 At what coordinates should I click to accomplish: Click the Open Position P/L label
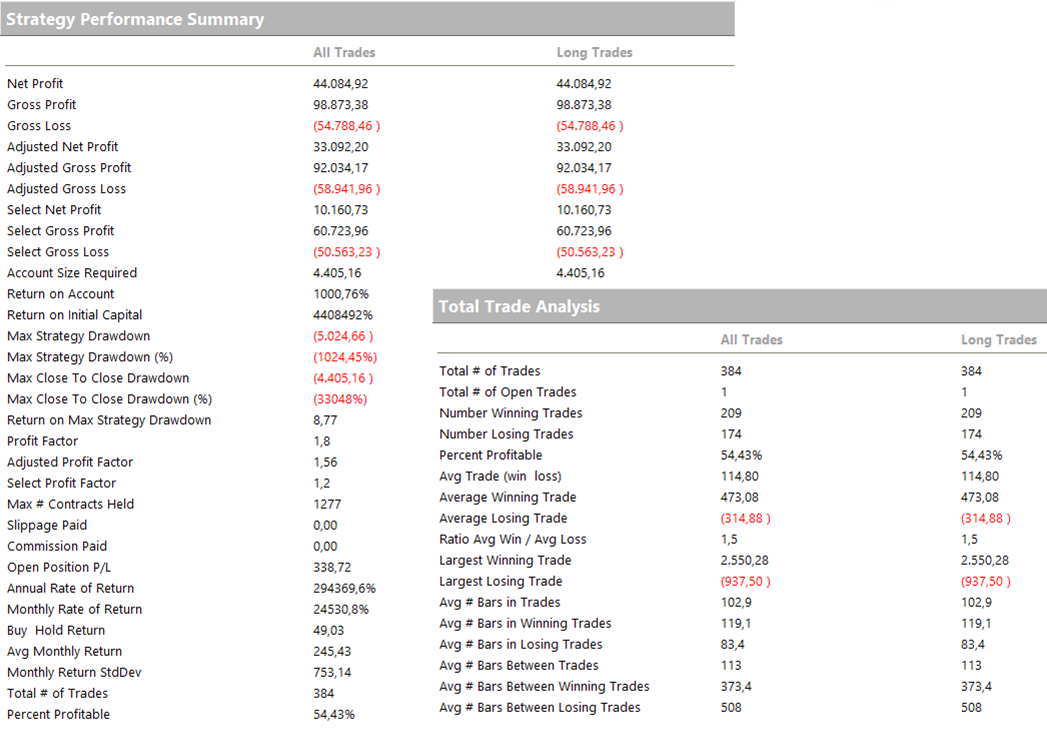tap(59, 567)
